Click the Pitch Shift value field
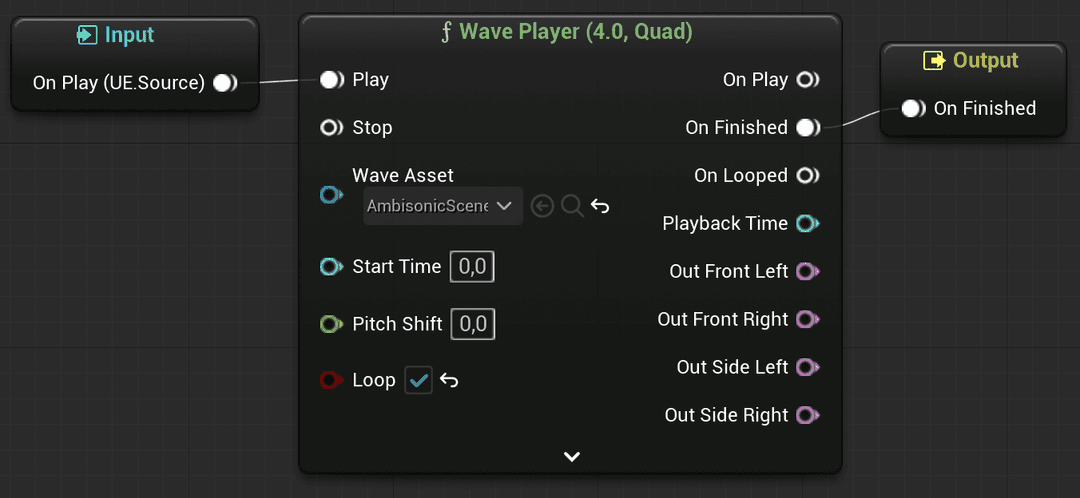The image size is (1080, 498). (472, 324)
